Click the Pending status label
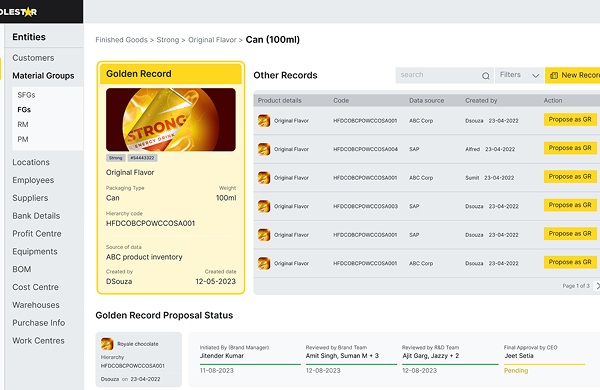600x390 pixels. [x=516, y=371]
